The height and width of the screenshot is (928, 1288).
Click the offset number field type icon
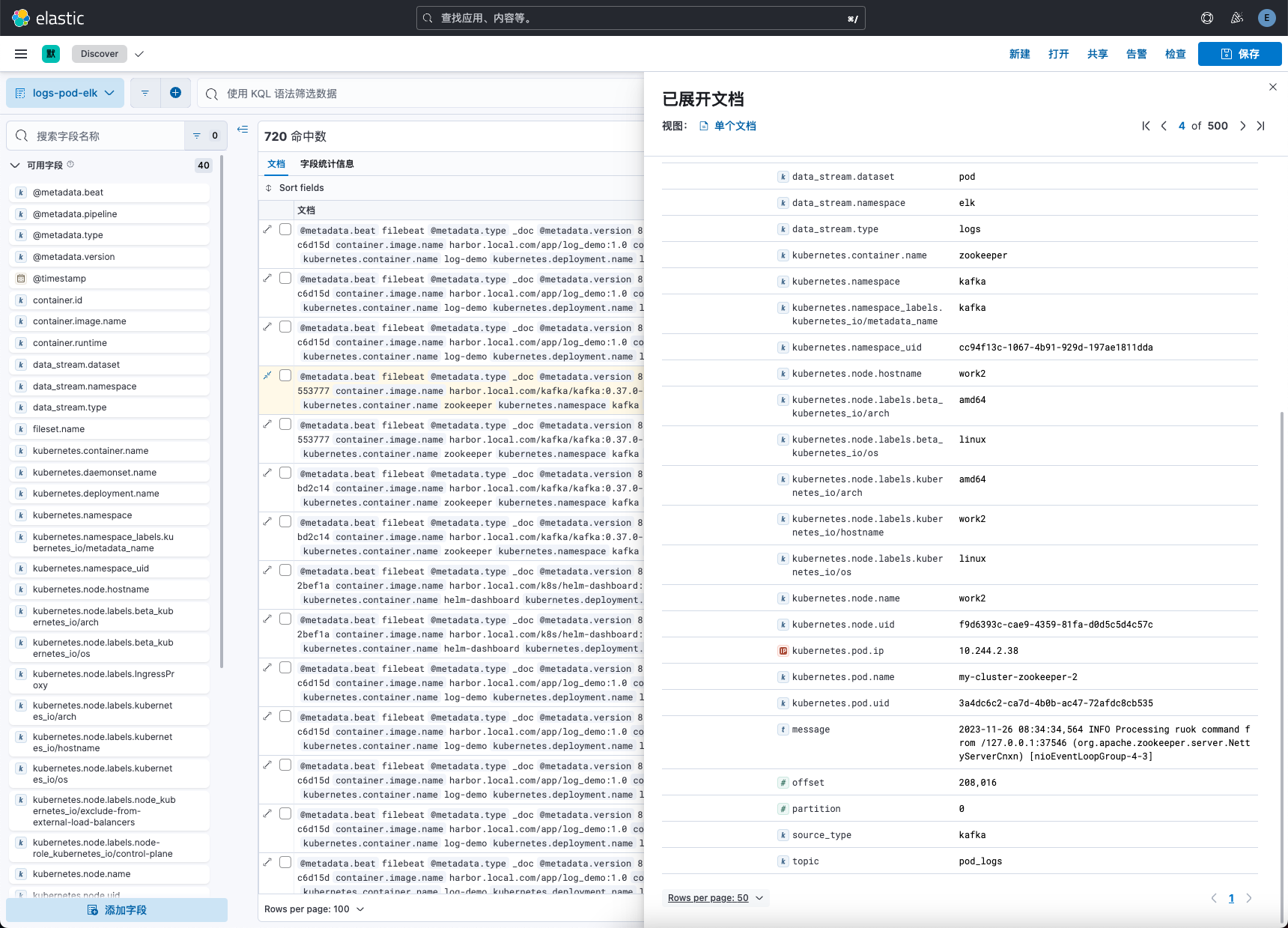coord(783,783)
